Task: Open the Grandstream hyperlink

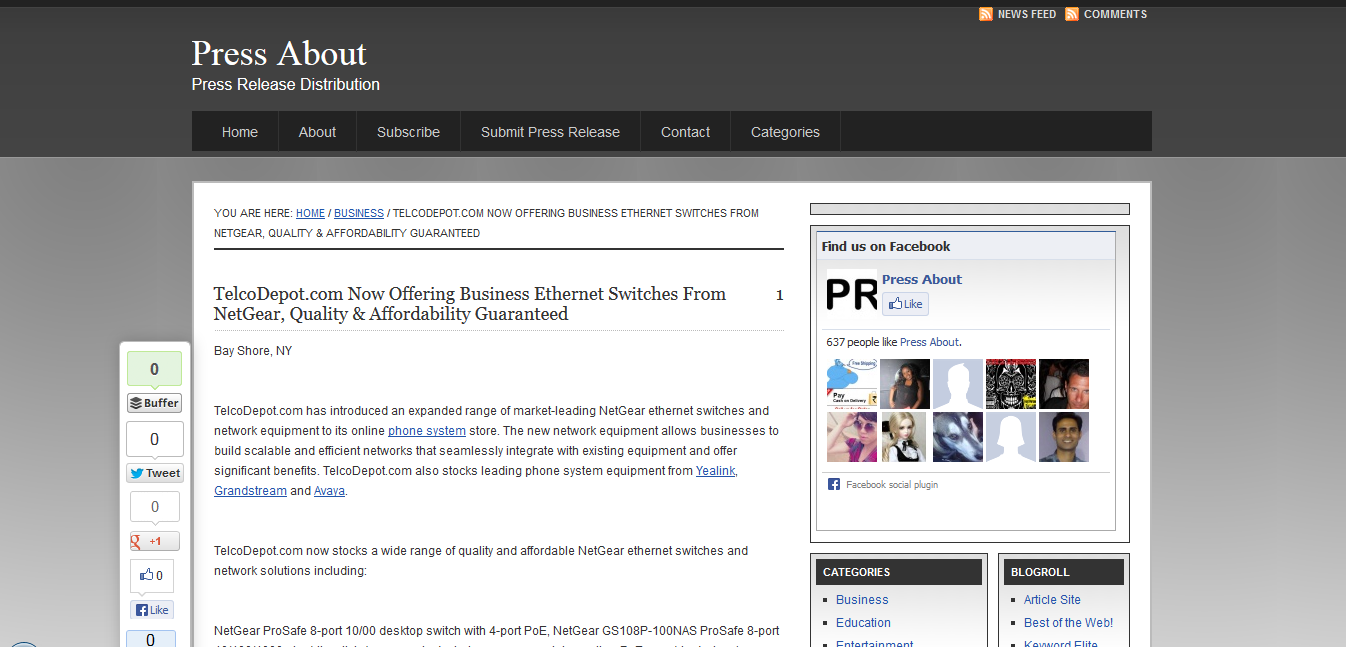Action: (250, 491)
